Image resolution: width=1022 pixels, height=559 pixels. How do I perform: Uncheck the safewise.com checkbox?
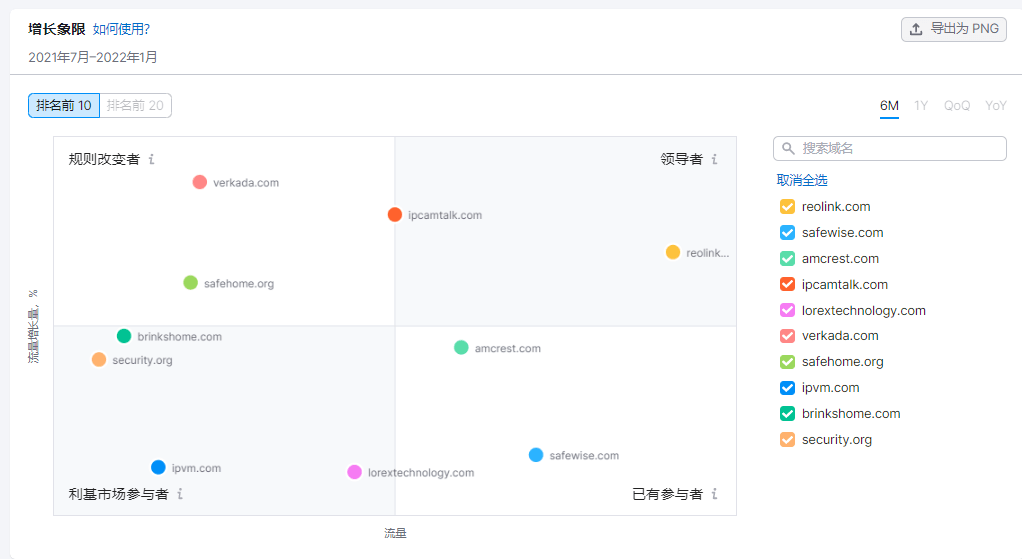[787, 233]
